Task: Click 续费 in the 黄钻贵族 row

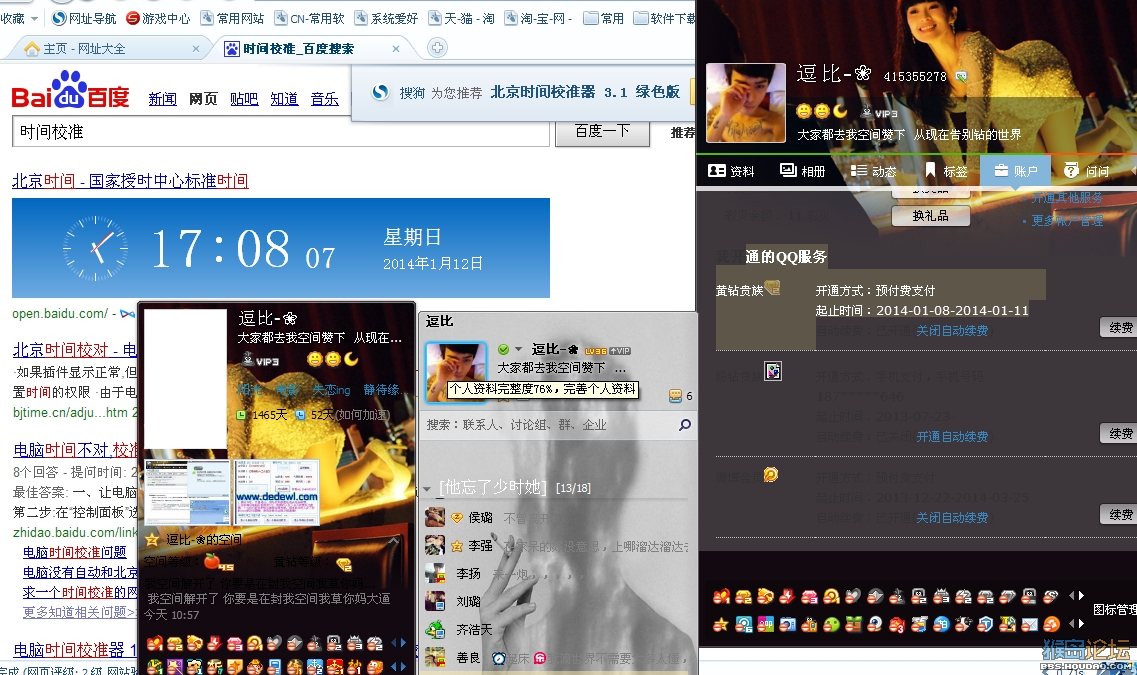Action: tap(1120, 328)
